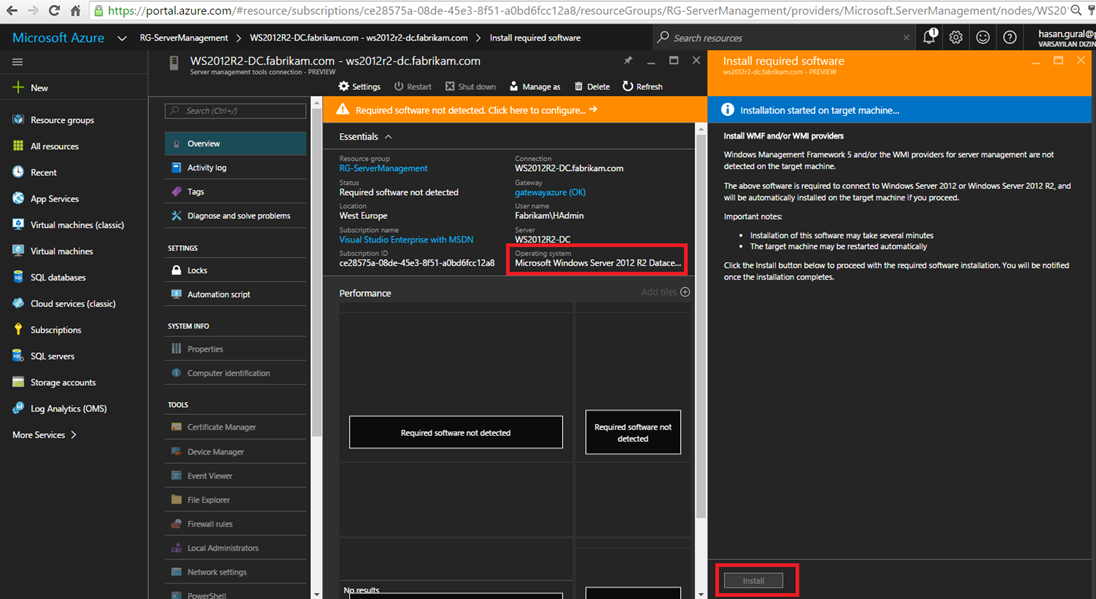This screenshot has height=599, width=1096.
Task: Focus the blade Search (Ctrl+/) box
Action: point(236,110)
